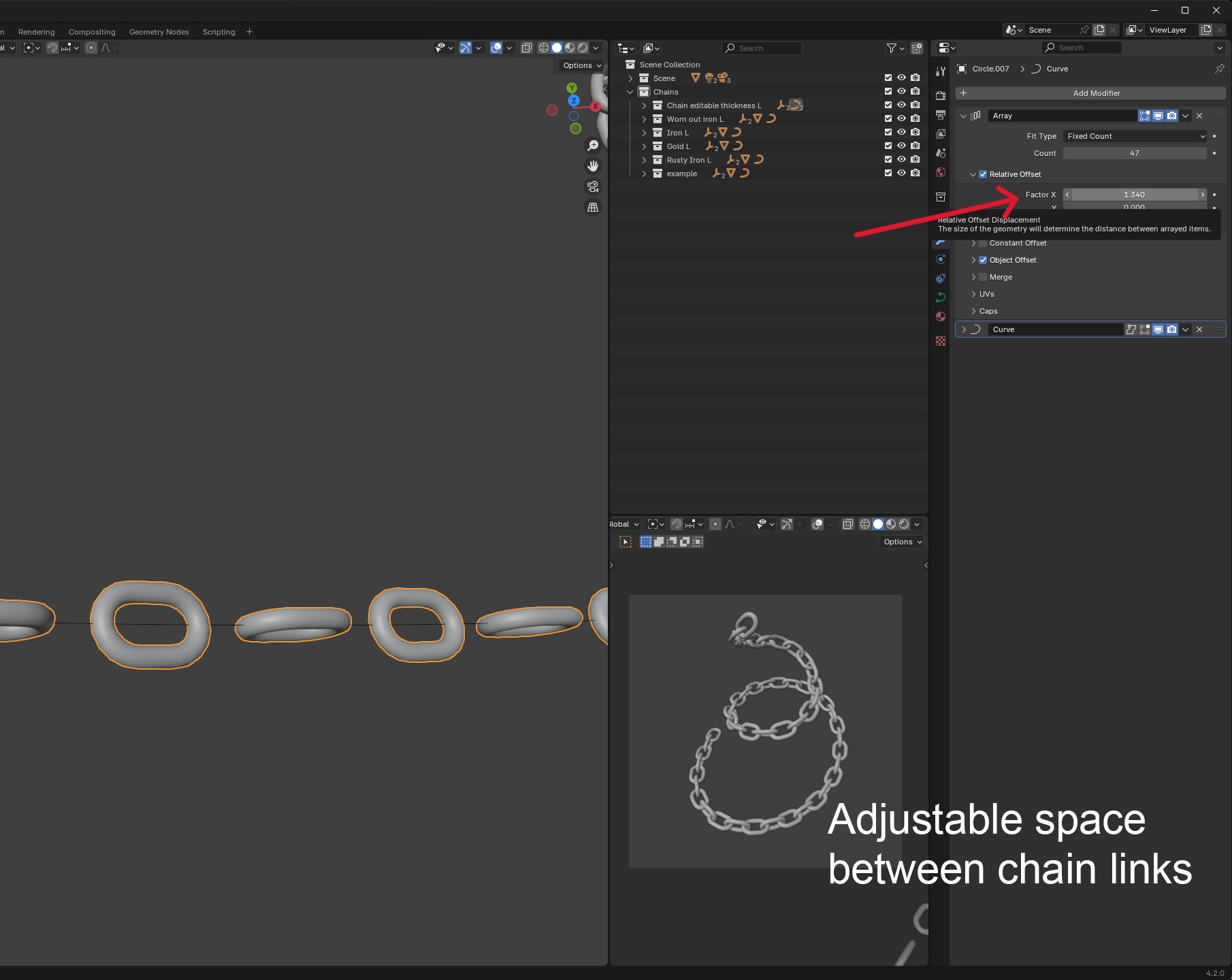Pin the properties editor context
Viewport: 1232px width, 980px height.
[x=1220, y=69]
